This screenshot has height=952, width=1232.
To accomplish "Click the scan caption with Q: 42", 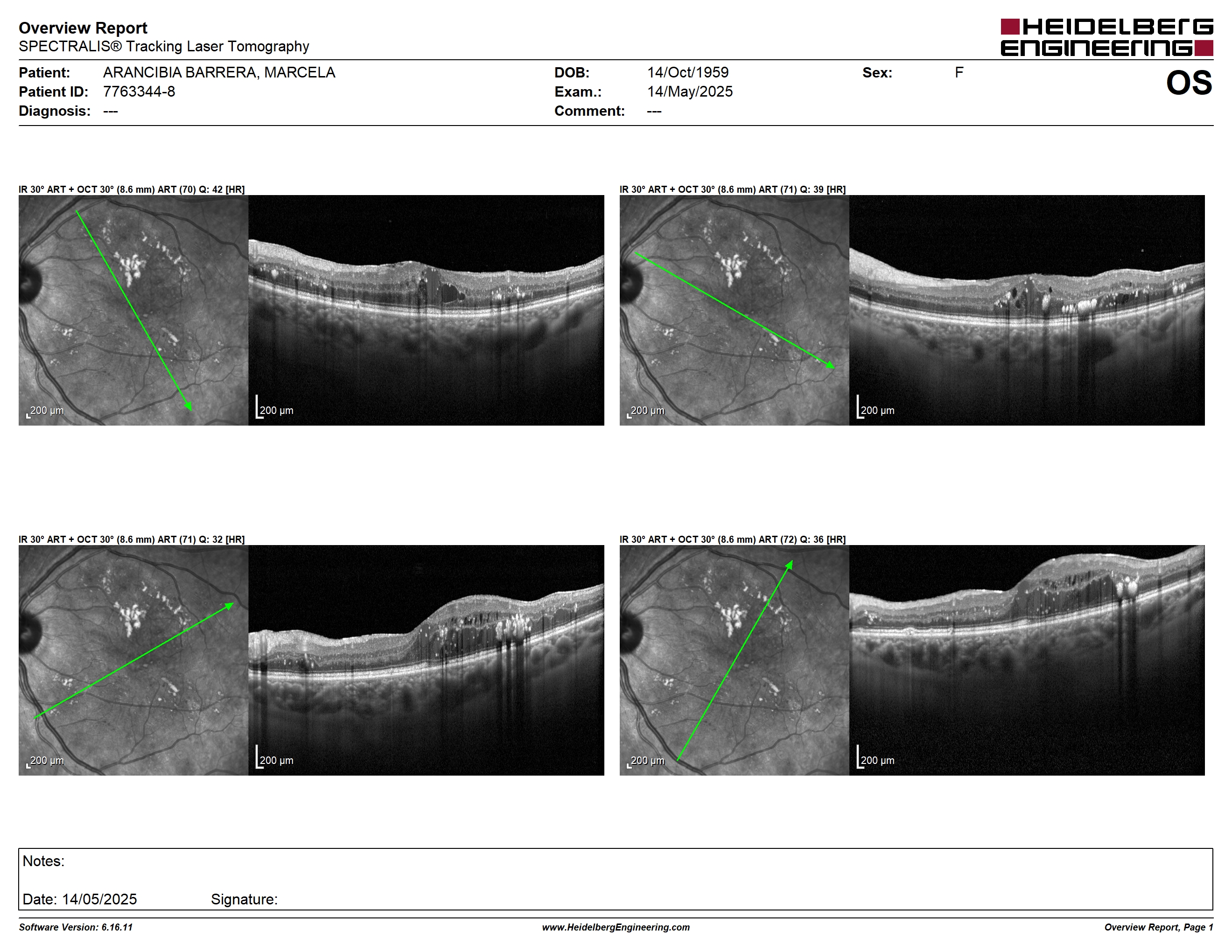I will 132,189.
